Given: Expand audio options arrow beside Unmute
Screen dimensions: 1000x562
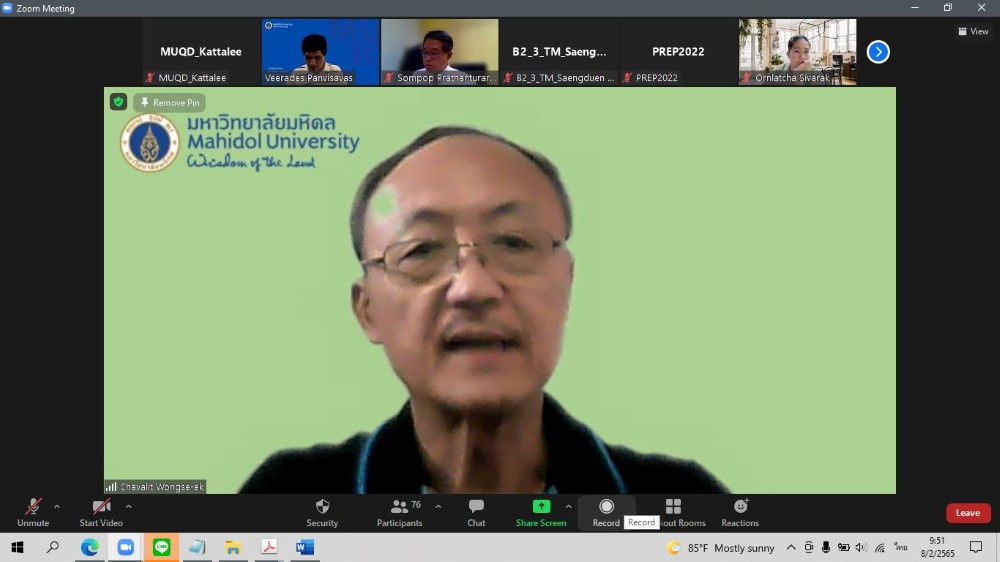Looking at the screenshot, I should click(x=57, y=506).
